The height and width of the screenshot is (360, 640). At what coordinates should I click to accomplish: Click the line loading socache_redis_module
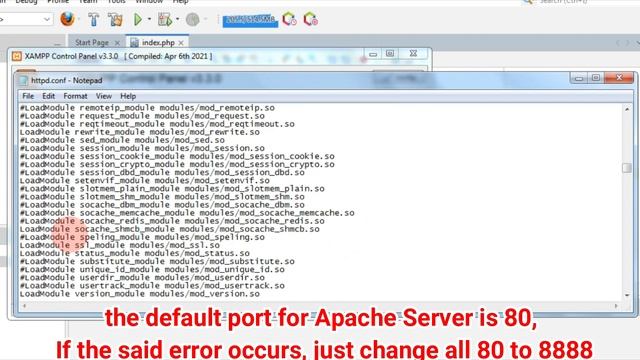(x=172, y=221)
